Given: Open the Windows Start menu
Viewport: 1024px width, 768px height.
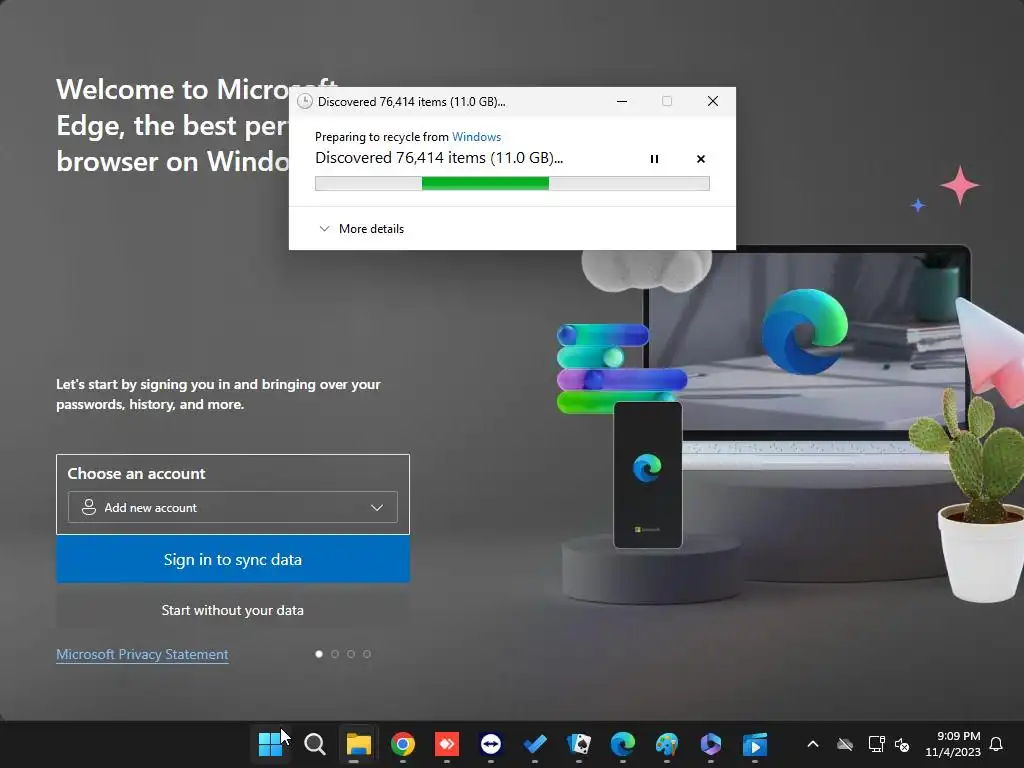Looking at the screenshot, I should point(270,744).
